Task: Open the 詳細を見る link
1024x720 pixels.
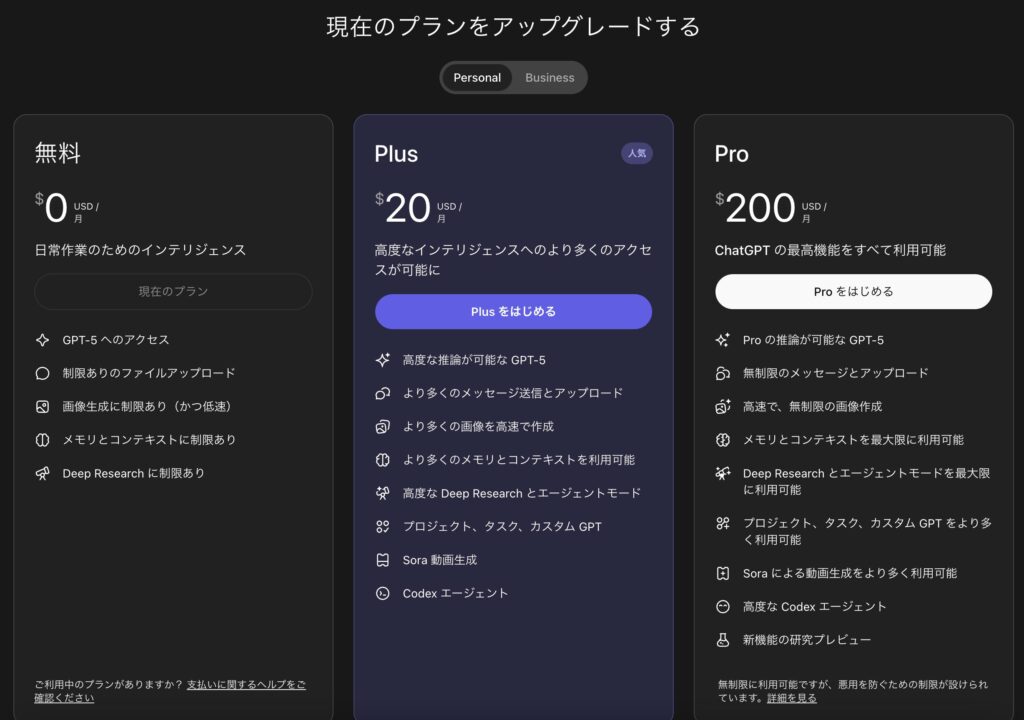Action: coord(792,698)
